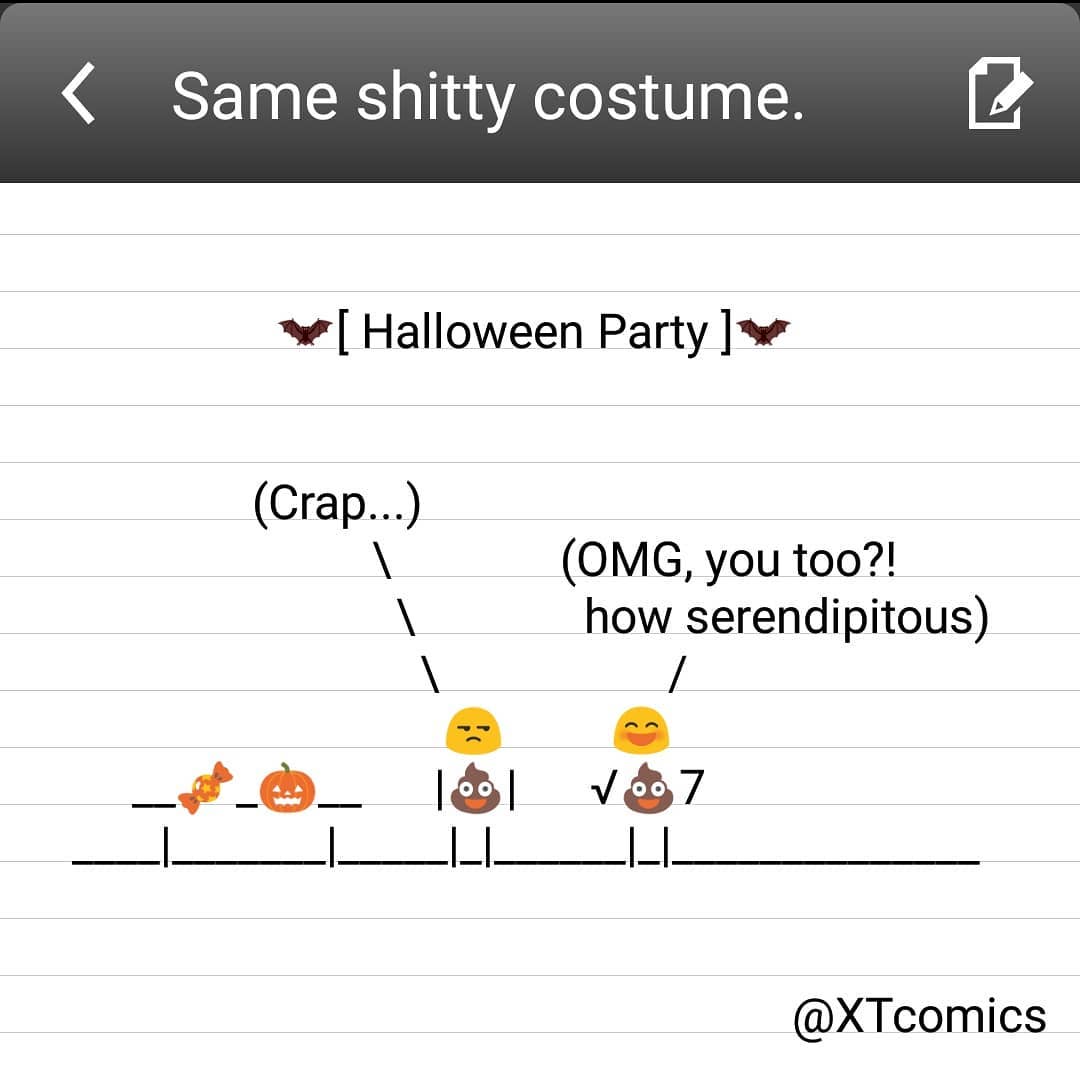1080x1081 pixels.
Task: Tap the jack-o'-lantern pumpkin emoji
Action: pyautogui.click(x=287, y=788)
